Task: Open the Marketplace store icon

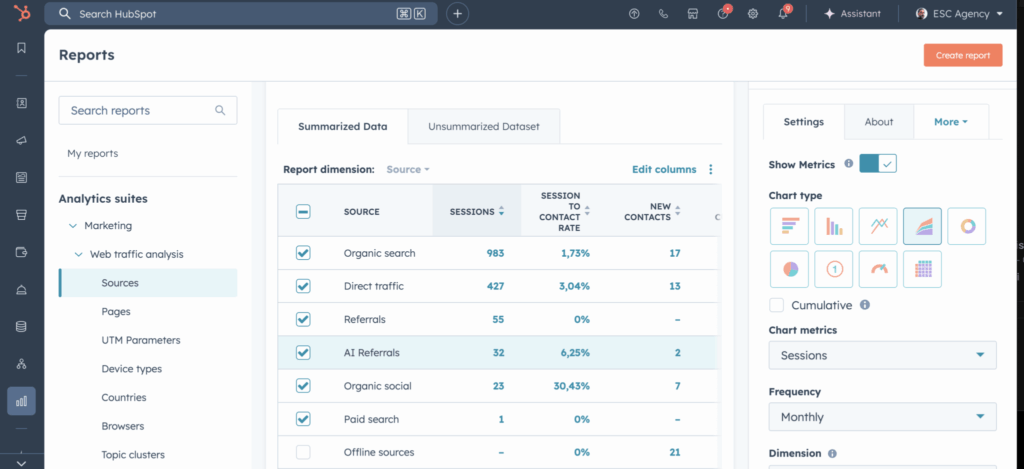Action: coord(693,14)
